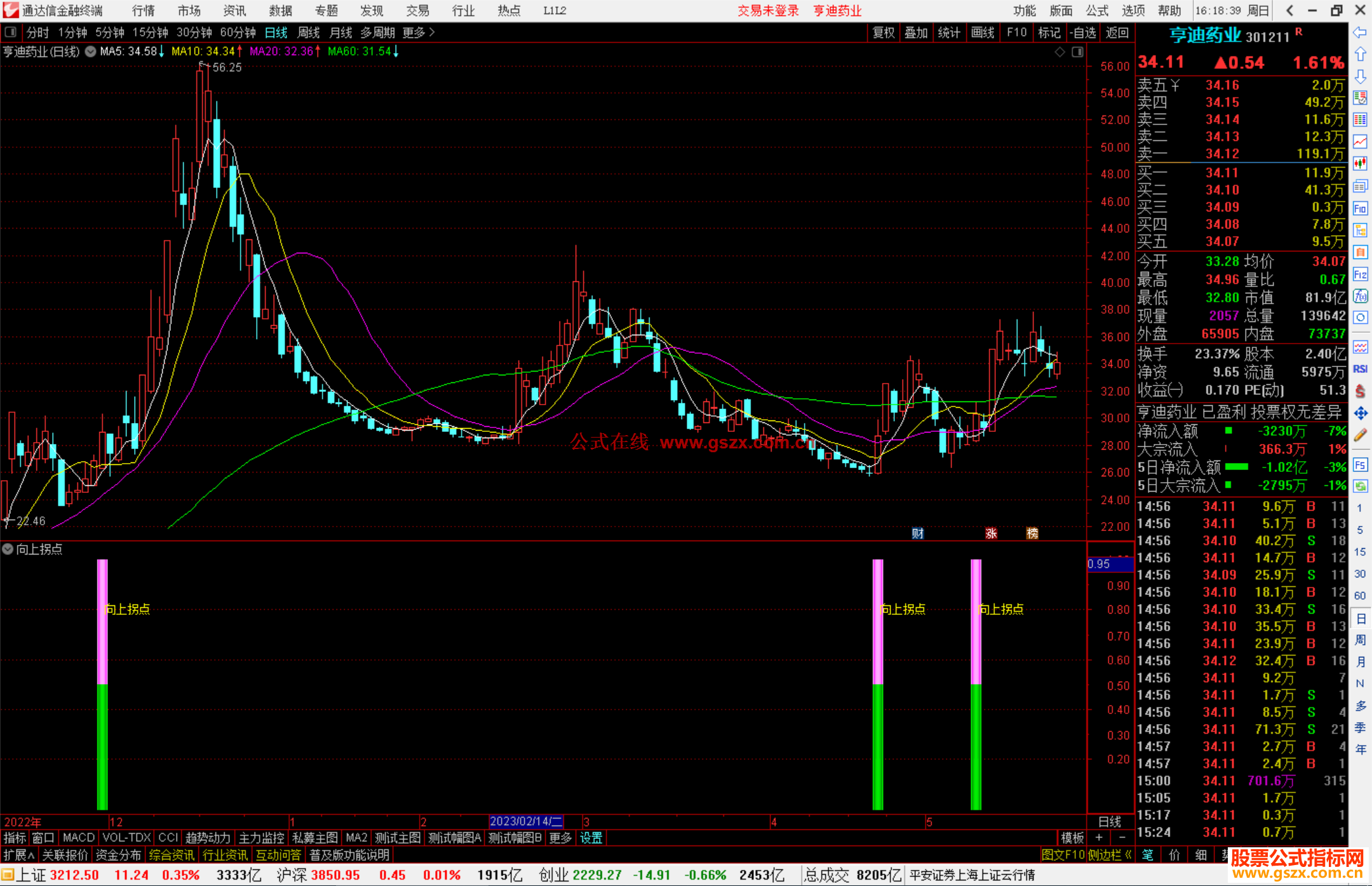Toggle round icon beside 亨迪药业(日线) label
Screen dimensions: 1372x886
click(91, 51)
